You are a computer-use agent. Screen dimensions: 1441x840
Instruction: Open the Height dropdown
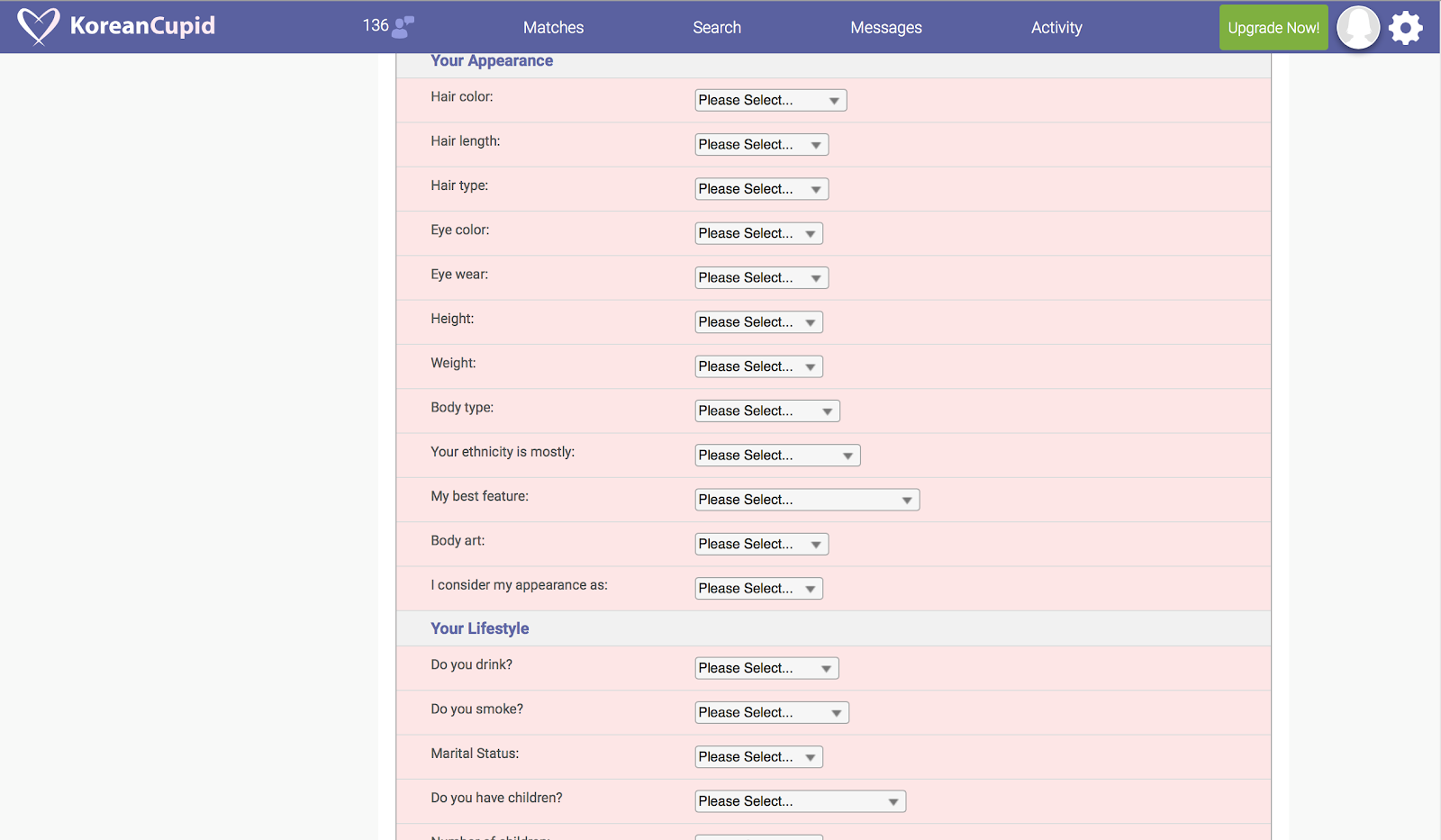[x=759, y=322]
